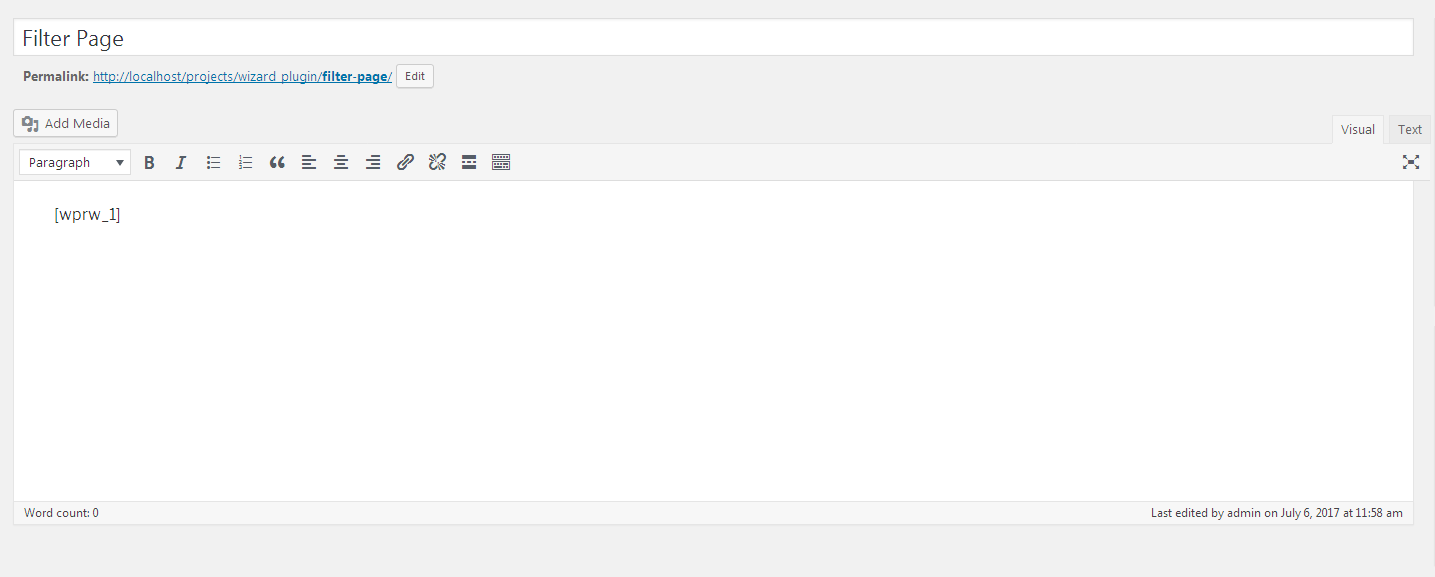This screenshot has width=1435, height=577.
Task: Apply blockquote formatting
Action: coord(277,162)
